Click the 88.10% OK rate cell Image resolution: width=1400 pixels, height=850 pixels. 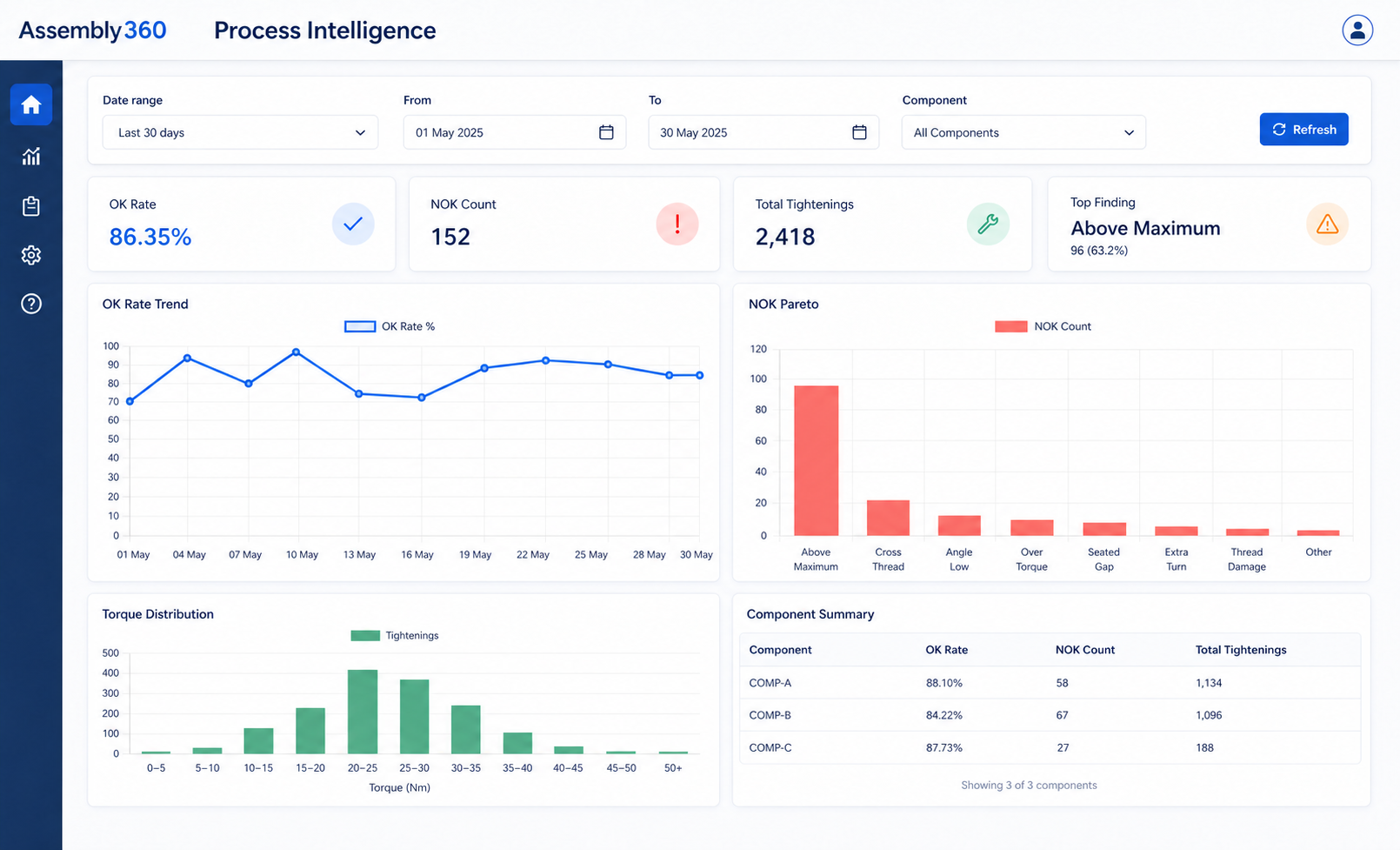coord(944,683)
